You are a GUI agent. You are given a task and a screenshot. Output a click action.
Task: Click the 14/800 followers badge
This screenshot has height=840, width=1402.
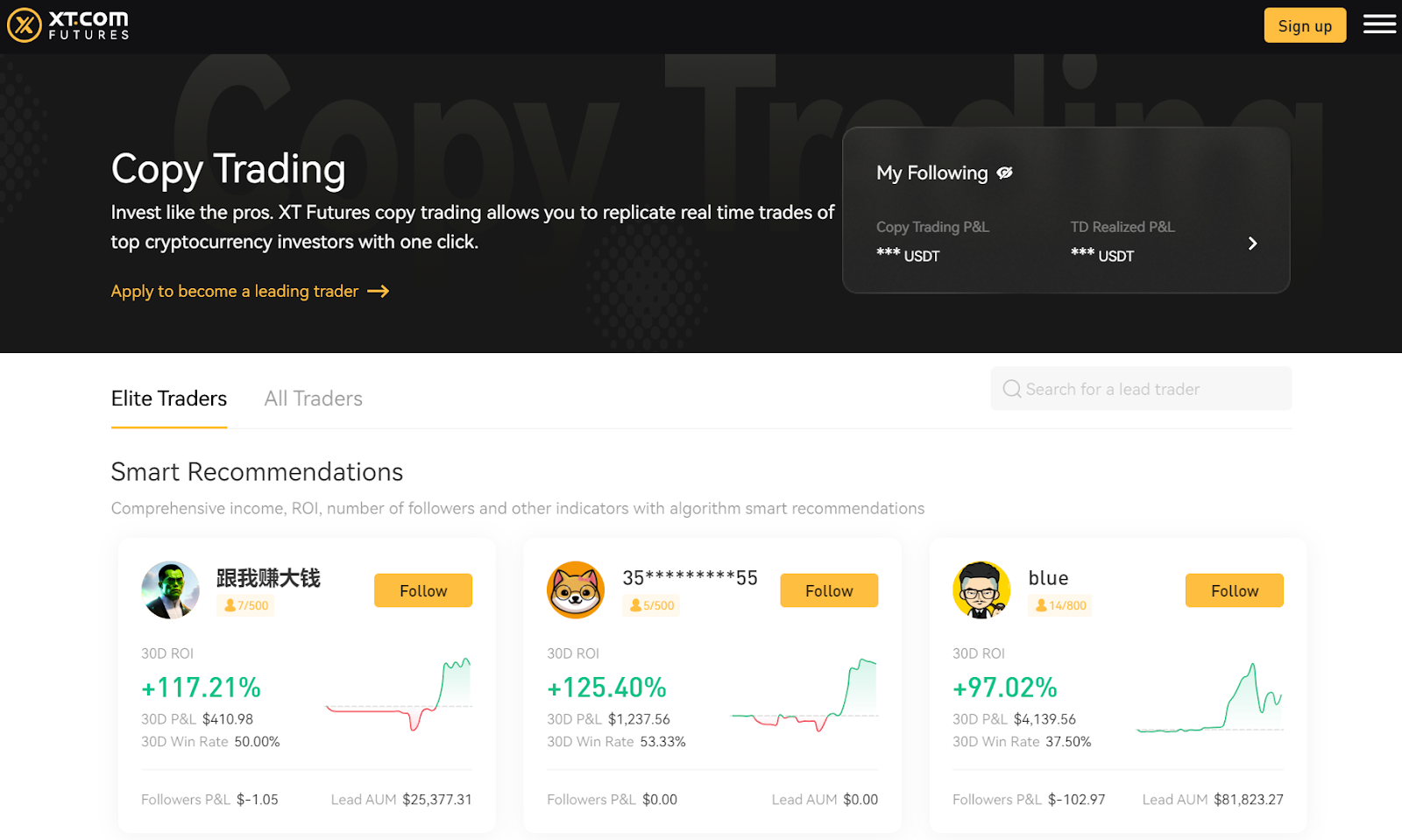pos(1060,605)
